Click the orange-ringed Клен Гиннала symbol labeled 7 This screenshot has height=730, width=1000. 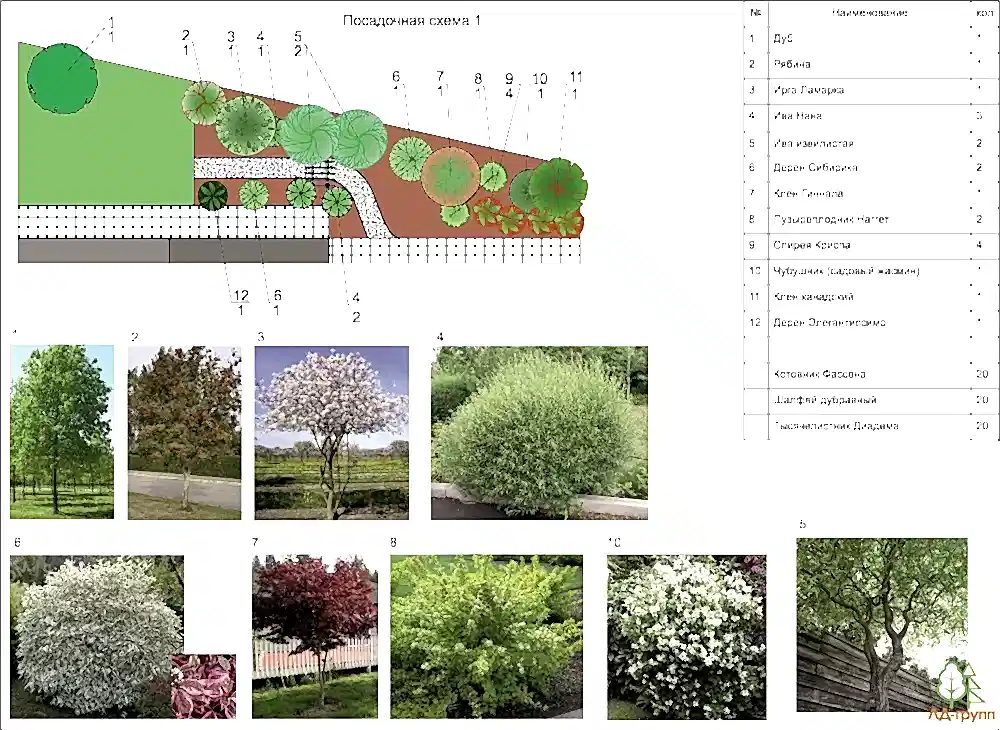(451, 175)
